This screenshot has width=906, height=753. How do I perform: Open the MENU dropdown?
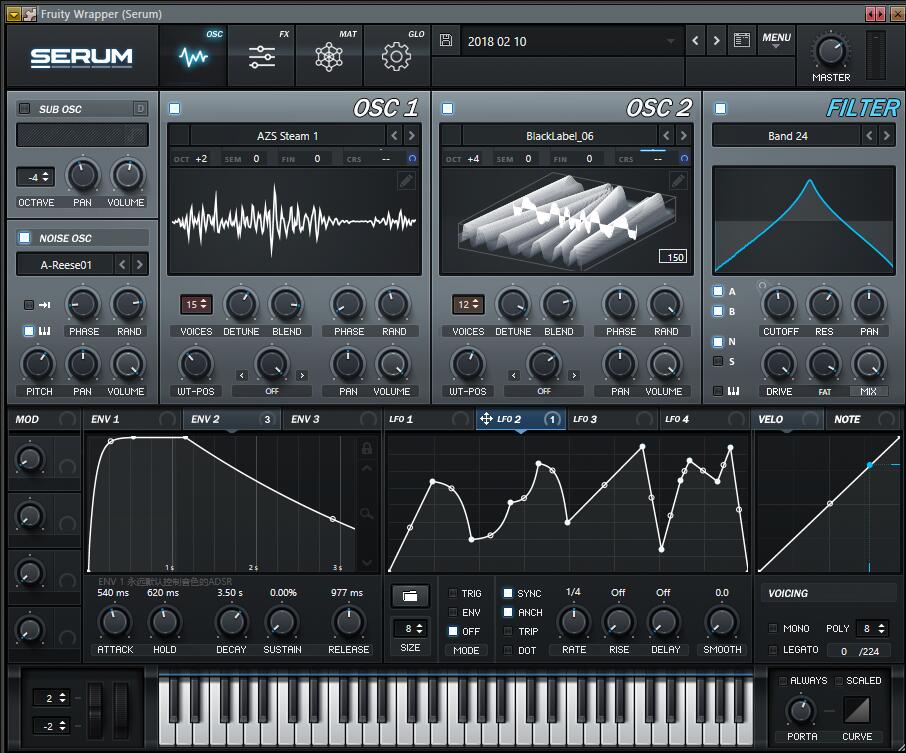(x=776, y=39)
